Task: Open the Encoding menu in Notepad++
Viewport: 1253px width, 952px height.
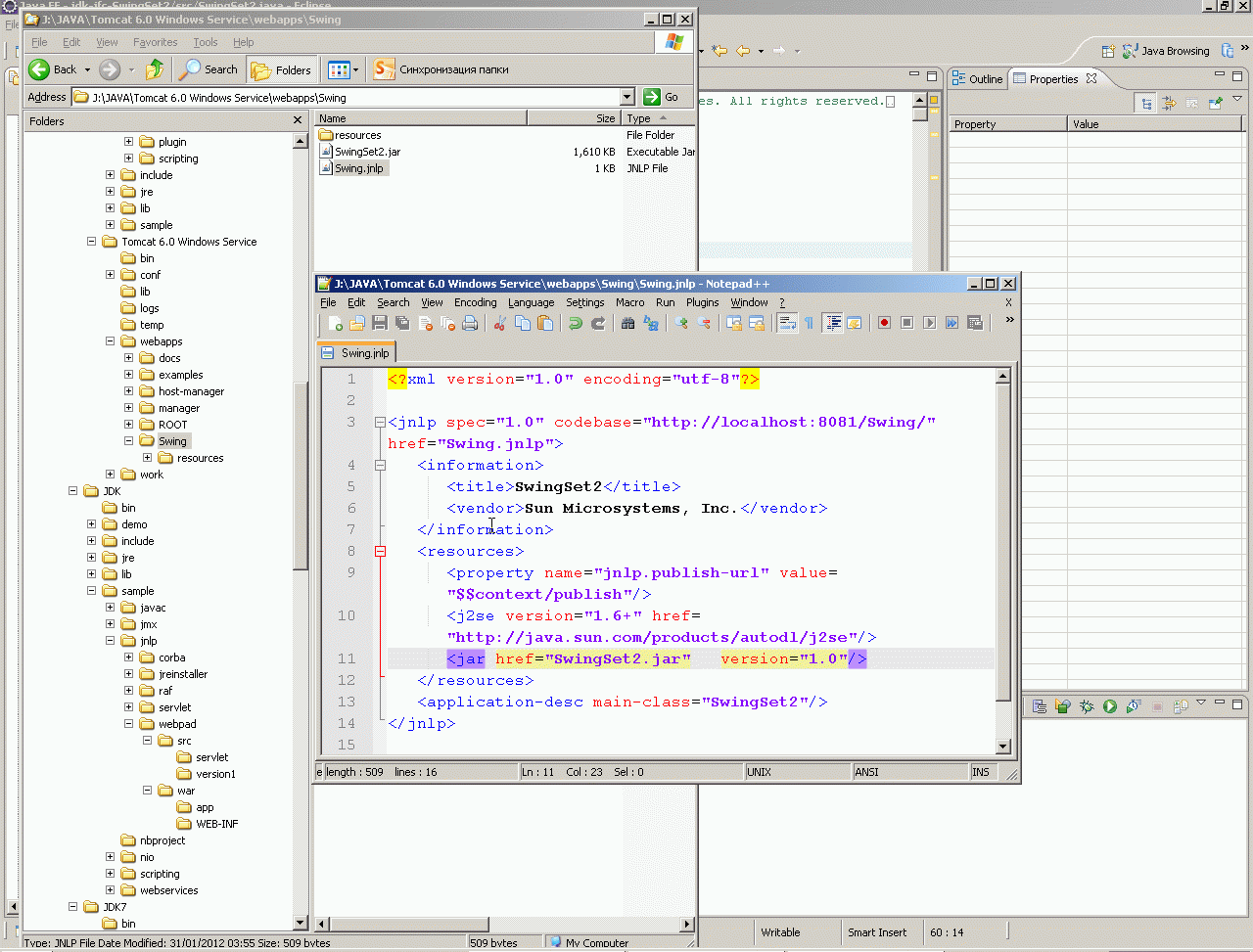Action: click(x=475, y=302)
